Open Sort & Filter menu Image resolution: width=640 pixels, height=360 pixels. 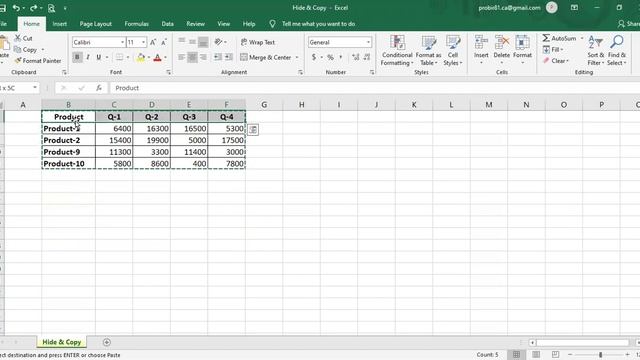pos(596,51)
